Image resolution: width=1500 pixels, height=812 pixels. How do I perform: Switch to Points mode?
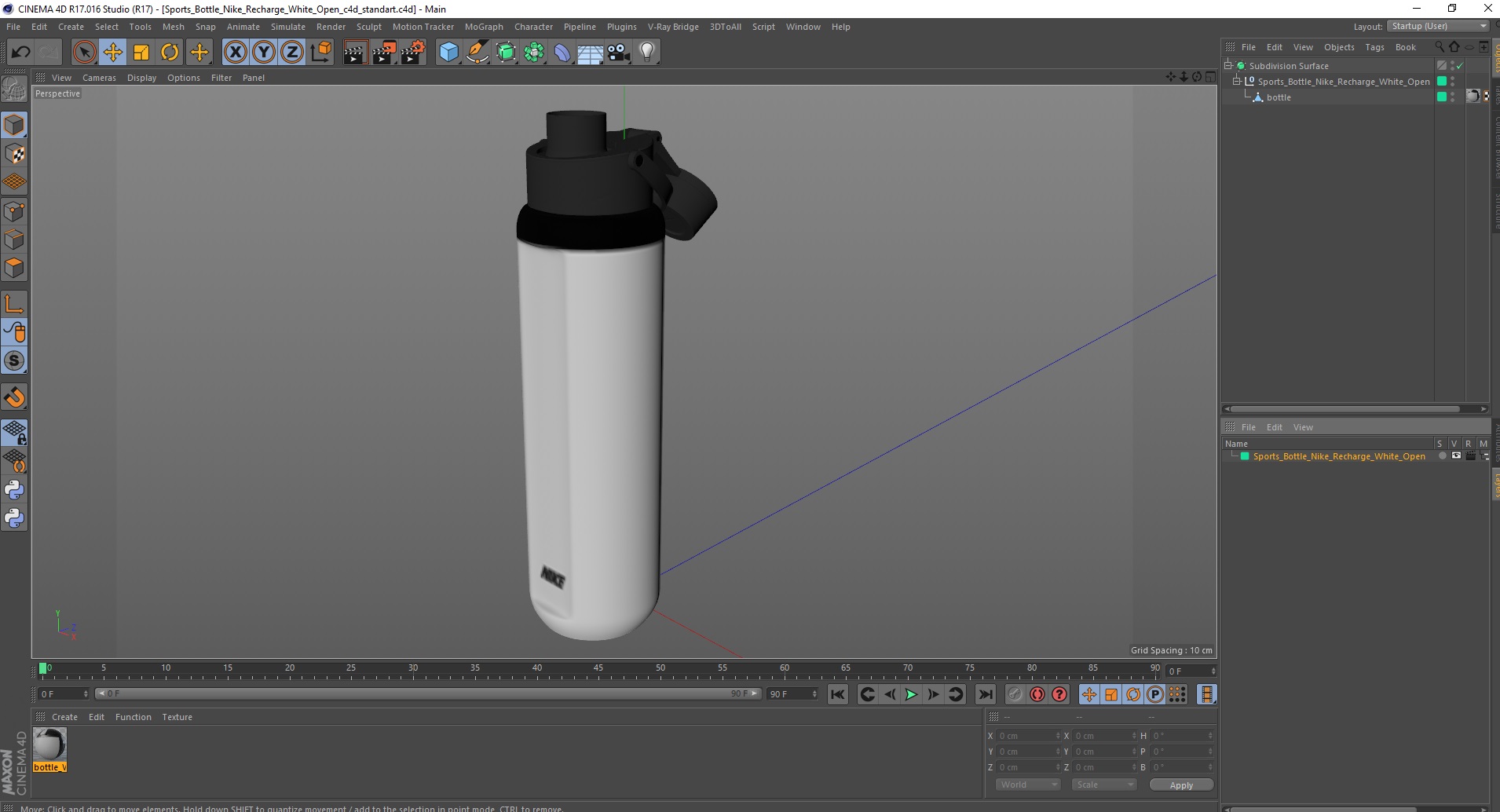pos(14,211)
